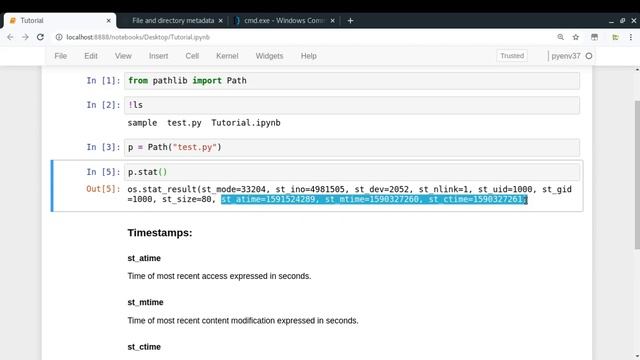This screenshot has width=640, height=360.
Task: Close the File and directory metadata tab
Action: [220, 20]
